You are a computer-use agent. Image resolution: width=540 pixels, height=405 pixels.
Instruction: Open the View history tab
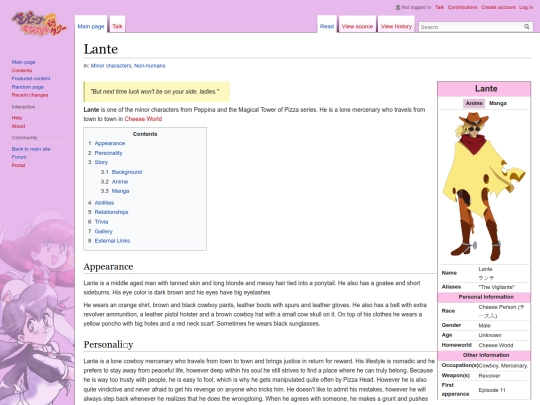coord(396,27)
